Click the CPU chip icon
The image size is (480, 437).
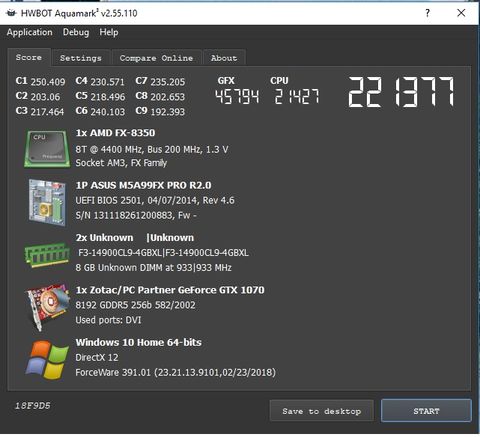tap(47, 149)
